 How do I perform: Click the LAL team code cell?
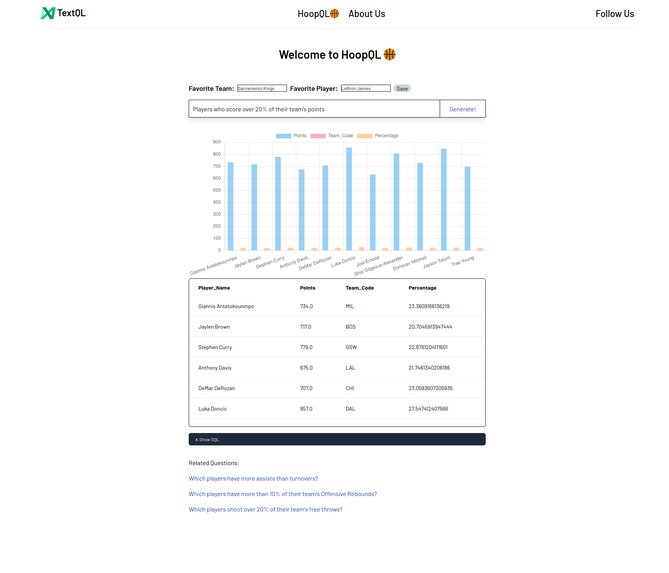[350, 368]
